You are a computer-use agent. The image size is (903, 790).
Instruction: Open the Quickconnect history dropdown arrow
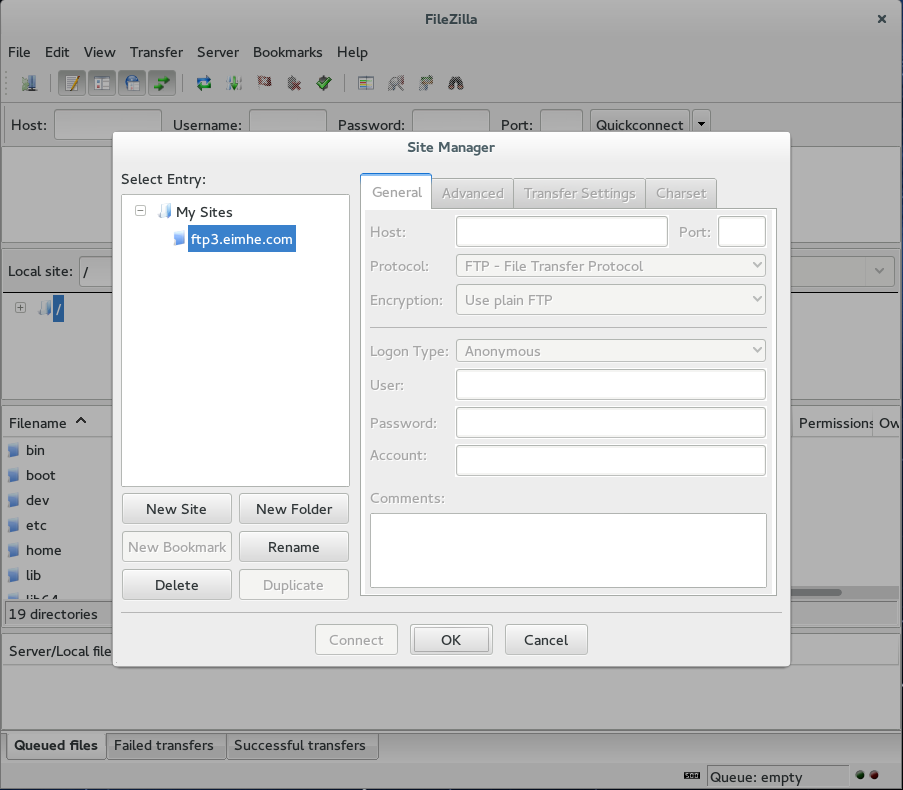(x=701, y=123)
